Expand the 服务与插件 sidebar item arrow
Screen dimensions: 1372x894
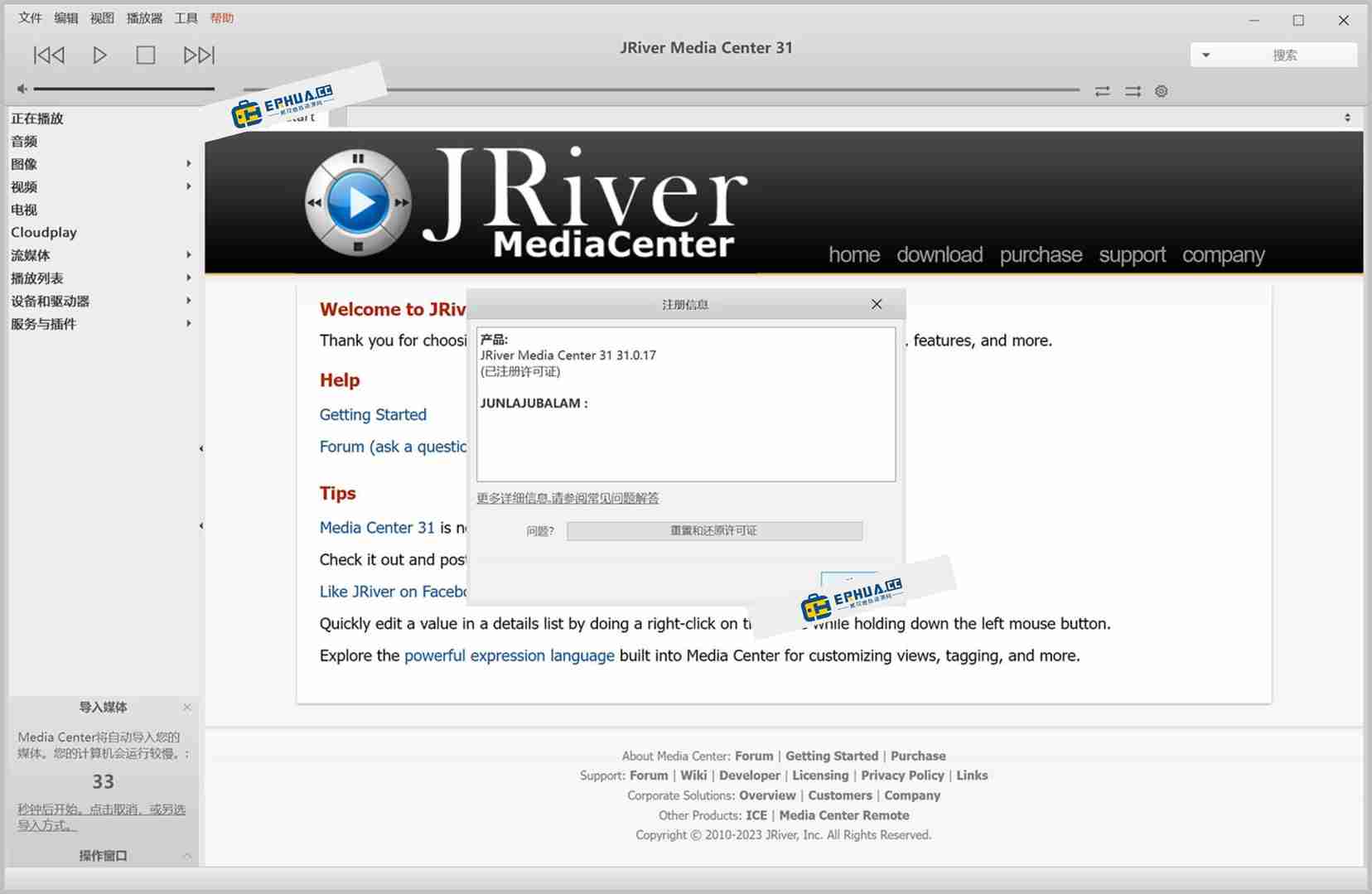(189, 324)
